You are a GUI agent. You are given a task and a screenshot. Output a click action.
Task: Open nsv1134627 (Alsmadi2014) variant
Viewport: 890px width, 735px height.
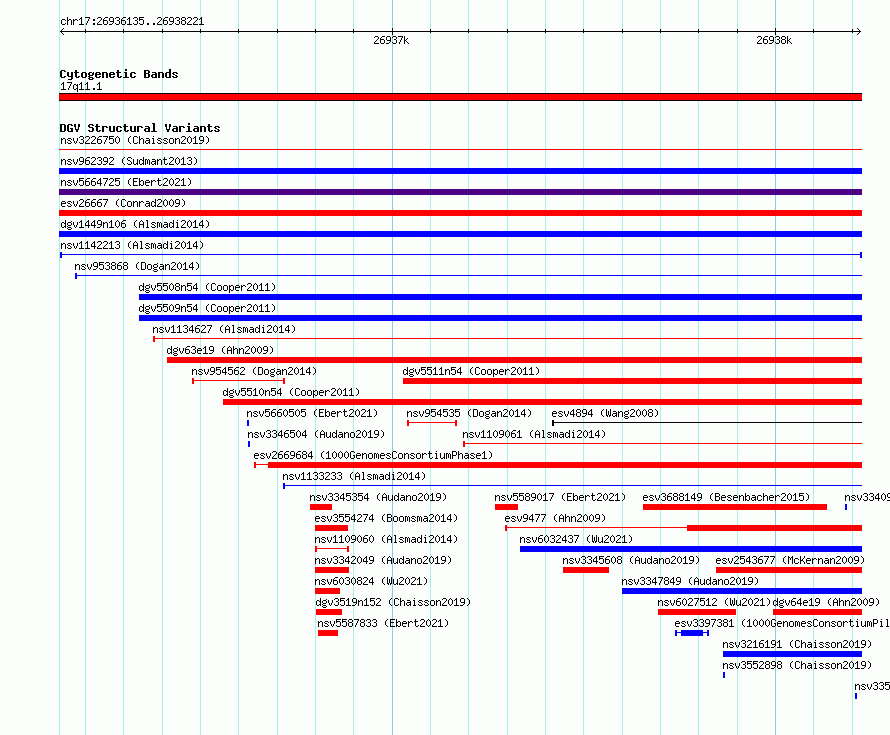pos(224,329)
